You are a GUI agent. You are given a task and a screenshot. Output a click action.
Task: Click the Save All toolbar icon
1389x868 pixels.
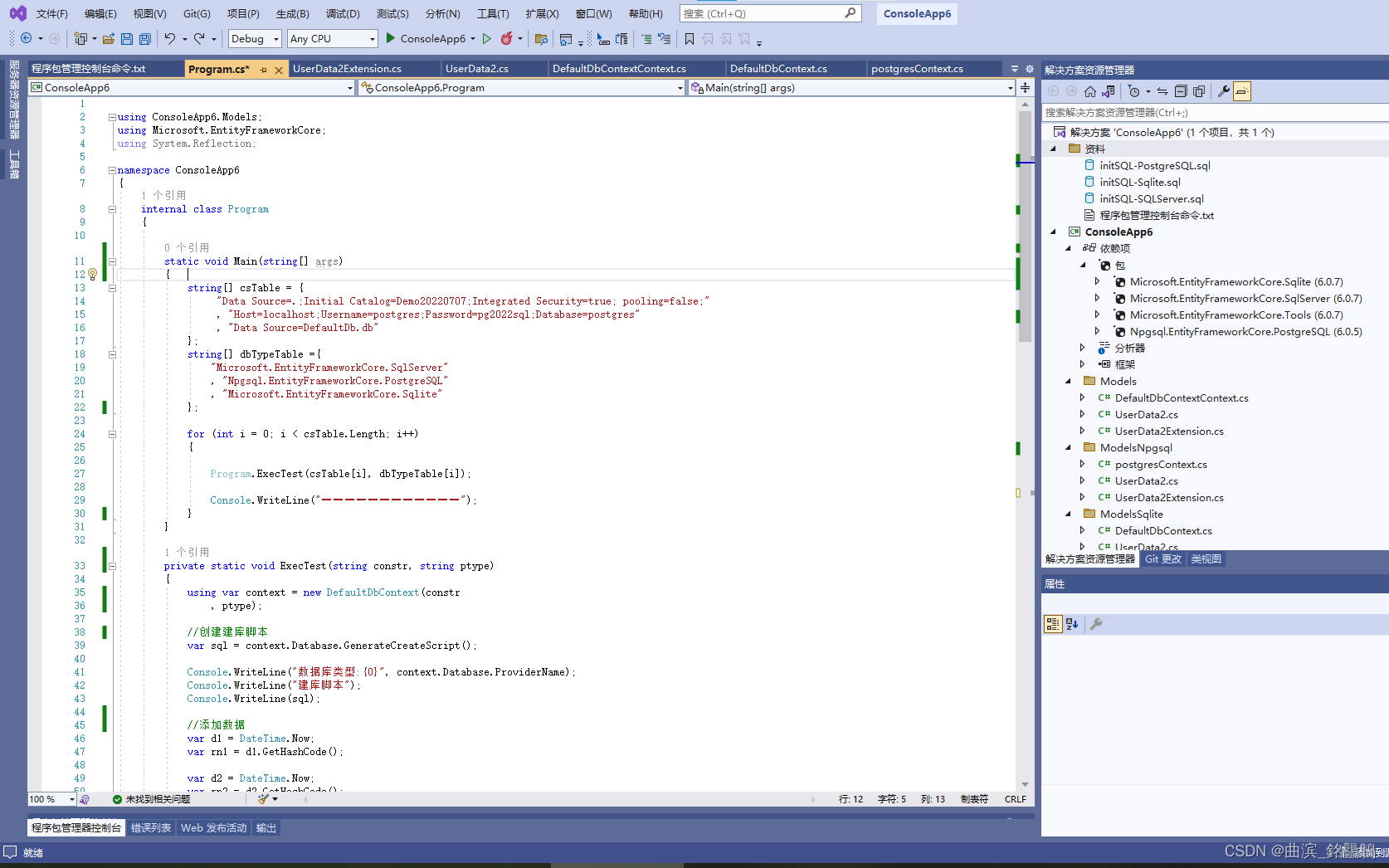click(144, 38)
